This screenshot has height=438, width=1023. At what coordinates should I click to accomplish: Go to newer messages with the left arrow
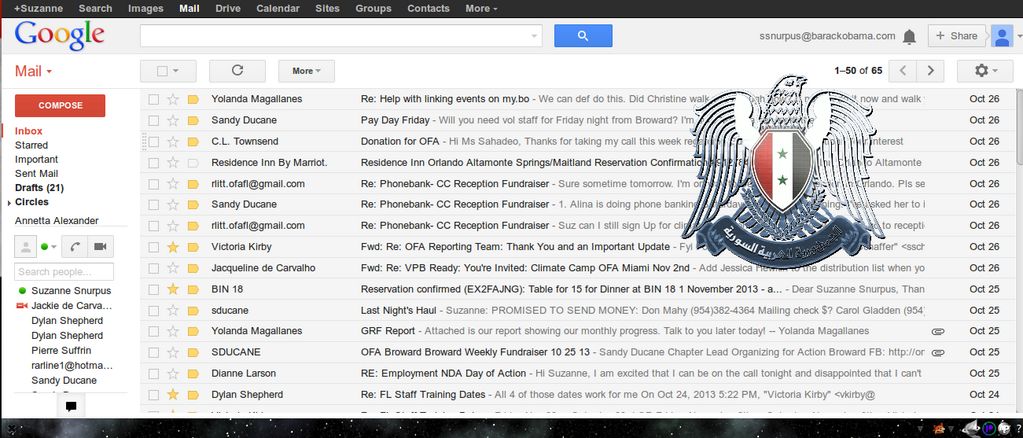click(x=903, y=70)
